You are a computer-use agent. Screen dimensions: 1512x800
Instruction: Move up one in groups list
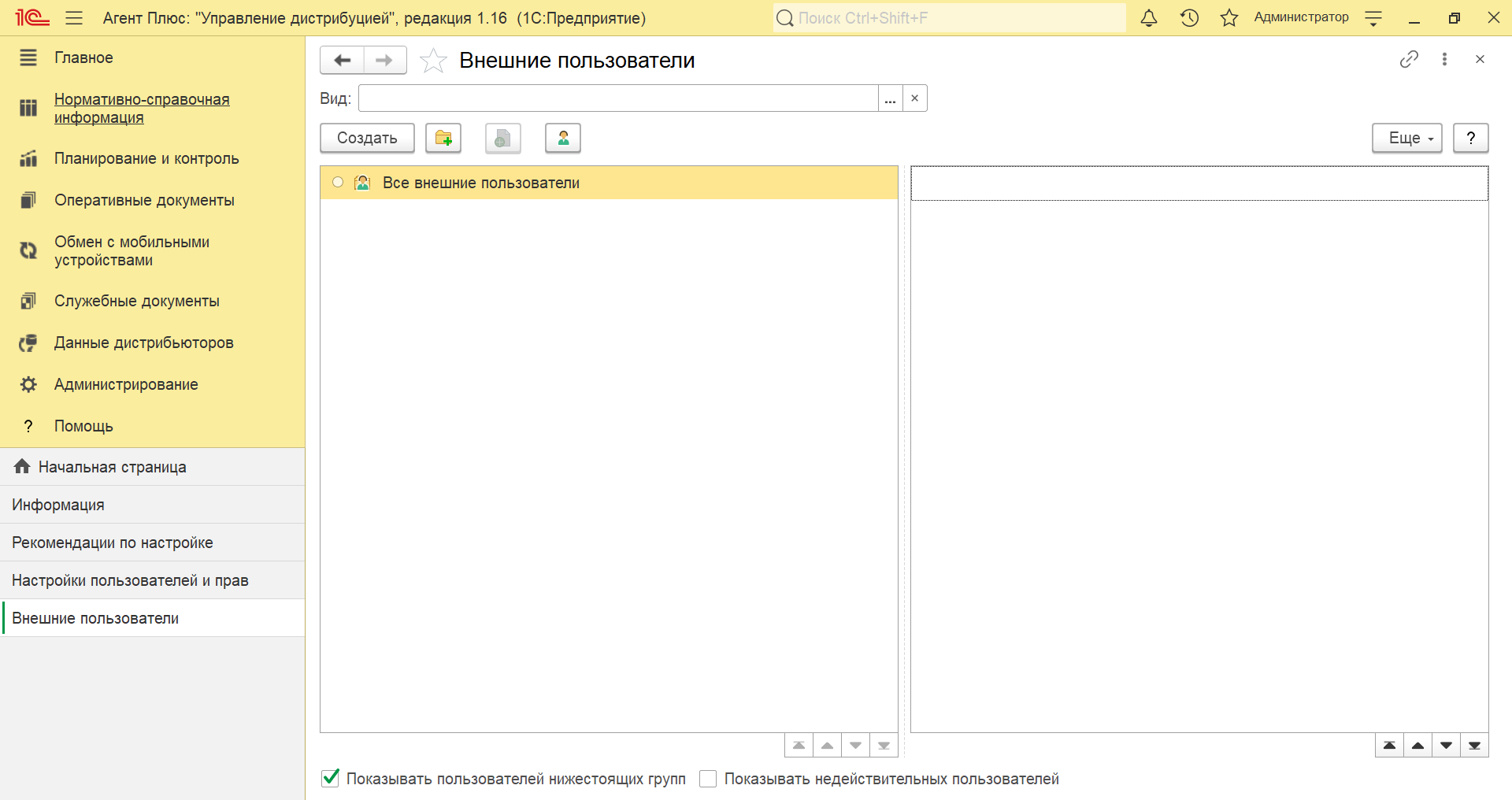click(827, 745)
